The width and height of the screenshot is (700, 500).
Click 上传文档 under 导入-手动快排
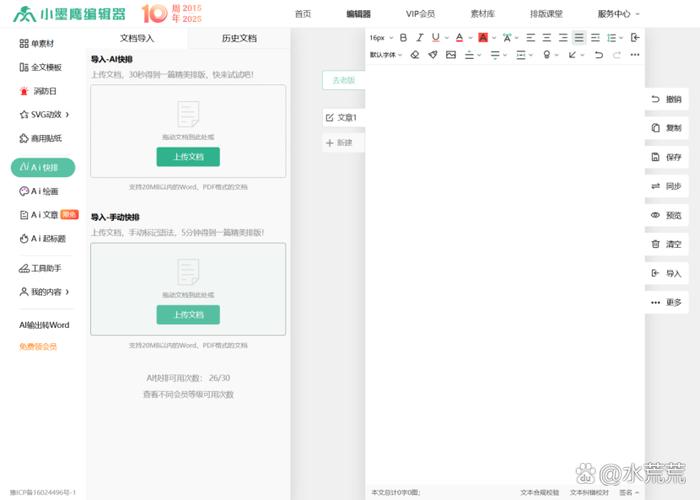(188, 315)
